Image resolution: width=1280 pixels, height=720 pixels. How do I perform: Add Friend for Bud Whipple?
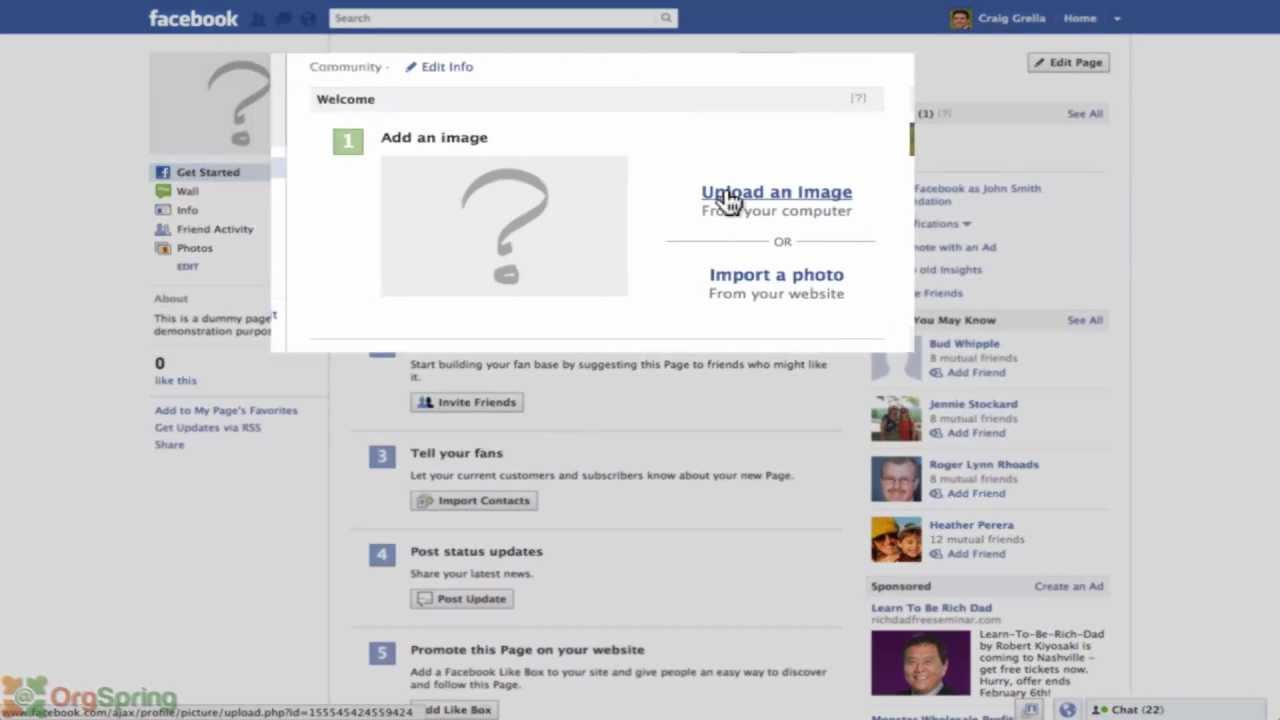coord(968,372)
